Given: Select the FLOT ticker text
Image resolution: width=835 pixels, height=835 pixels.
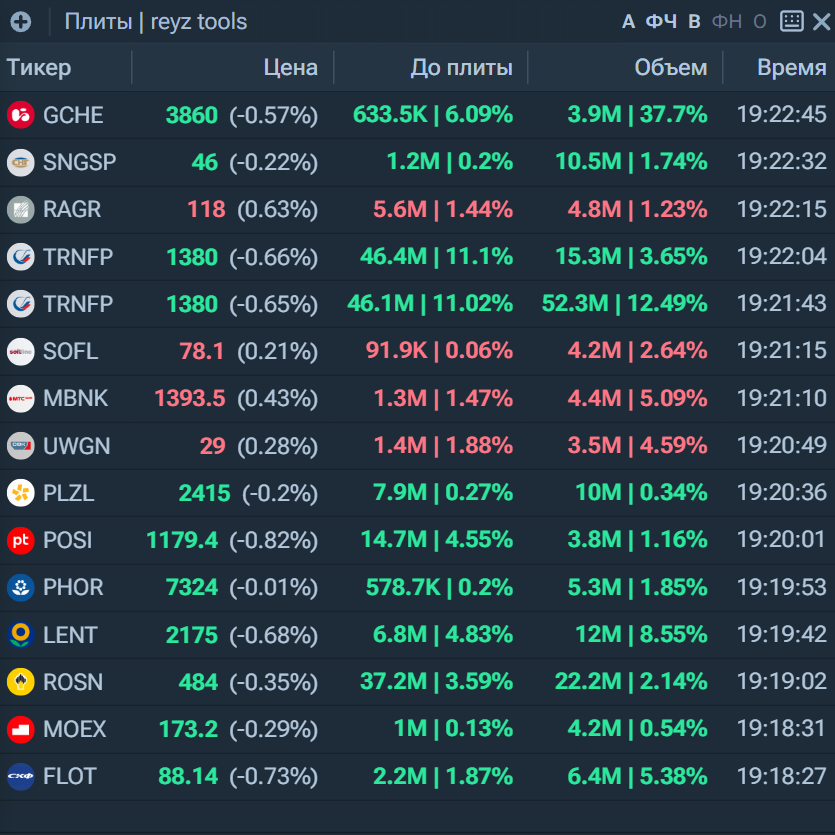Looking at the screenshot, I should point(69,776).
